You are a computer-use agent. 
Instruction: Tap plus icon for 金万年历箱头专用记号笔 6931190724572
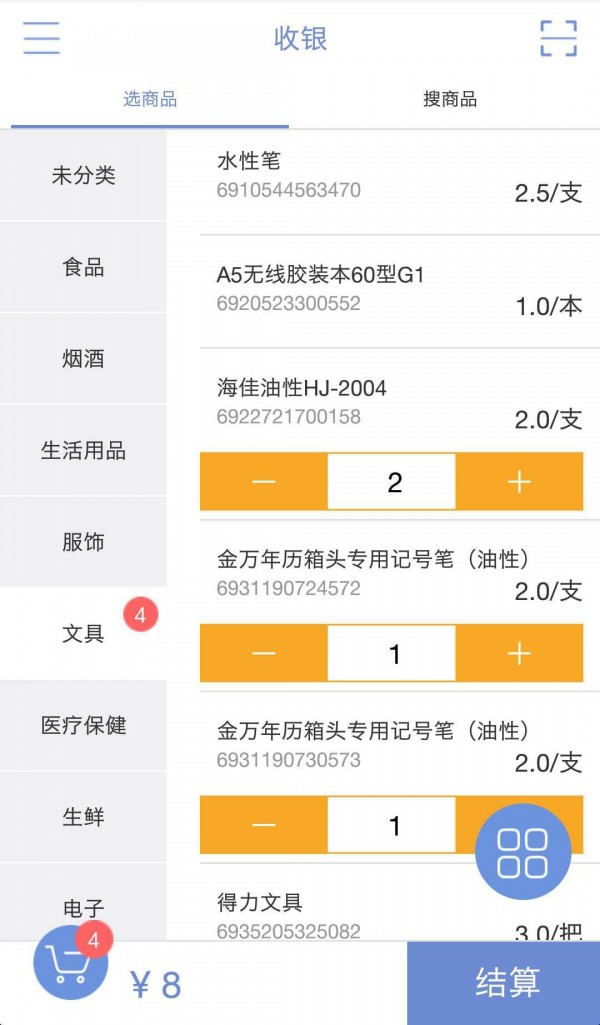[x=519, y=653]
